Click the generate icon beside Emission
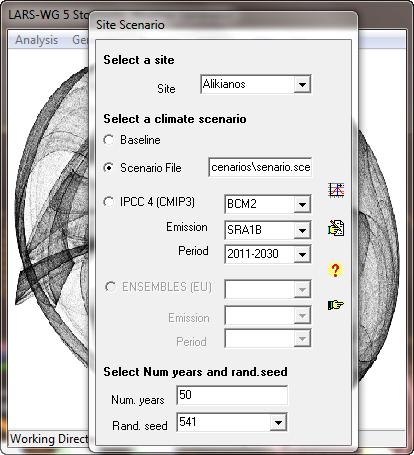Screen dimensions: 414x455 click(336, 229)
